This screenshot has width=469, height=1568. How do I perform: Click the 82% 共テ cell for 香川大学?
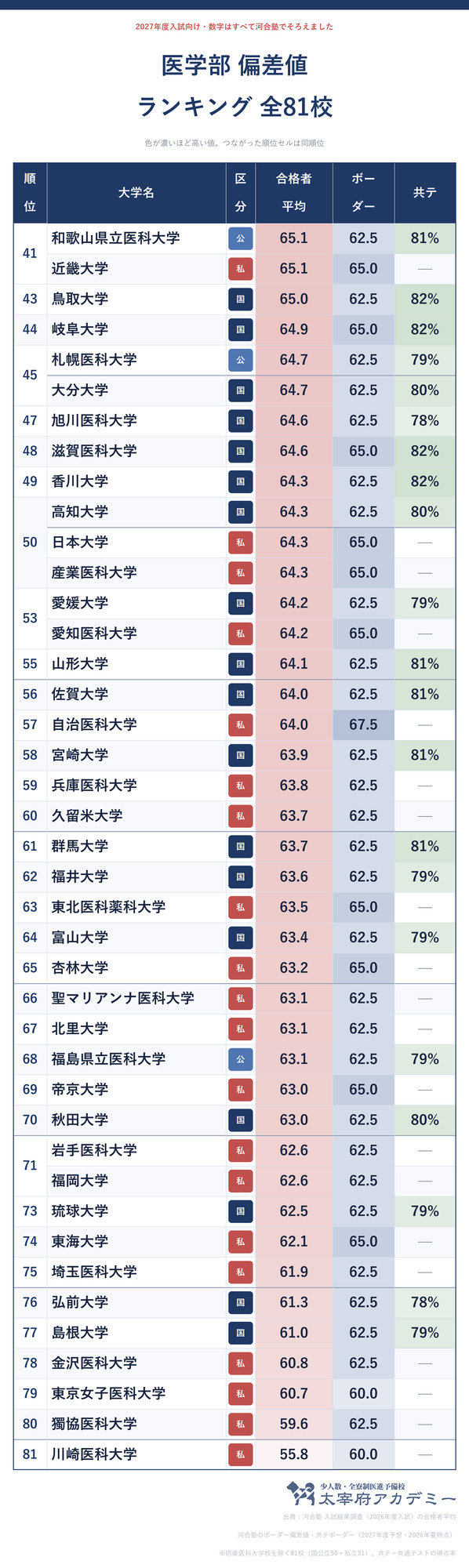424,481
